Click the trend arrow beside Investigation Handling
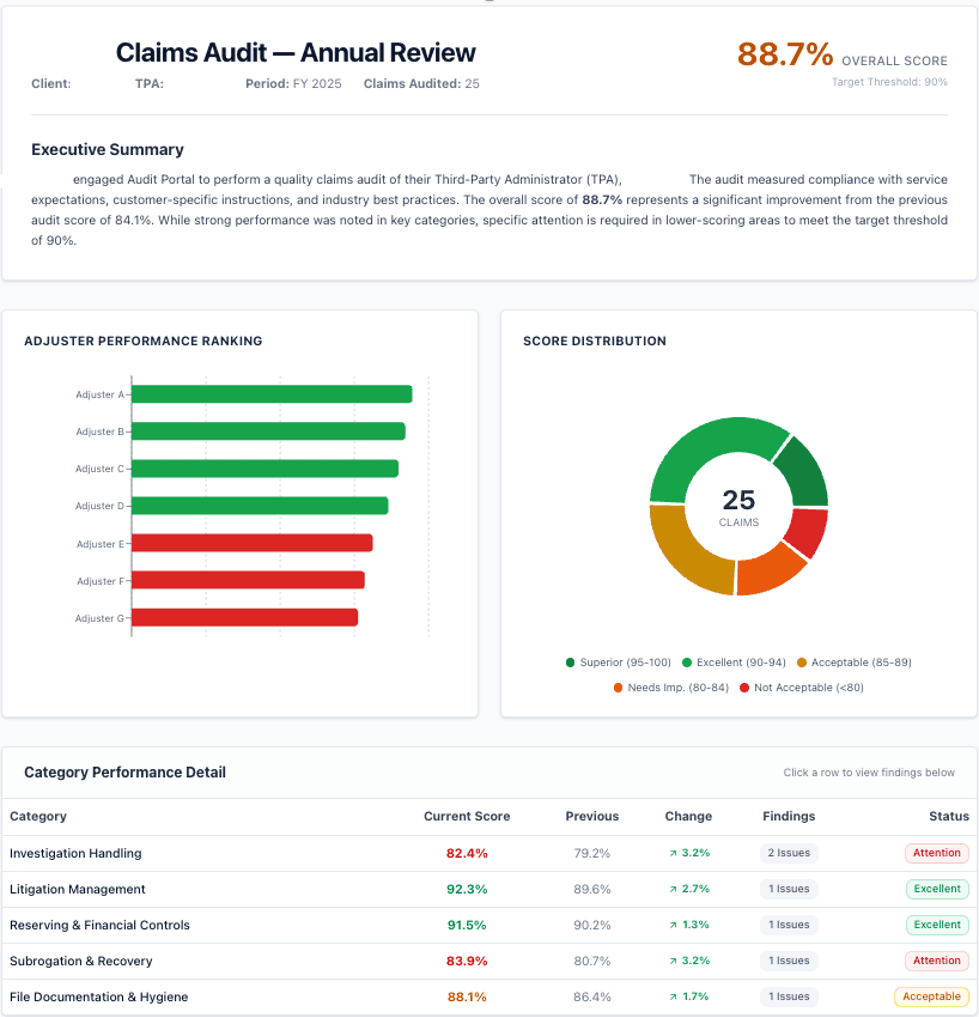This screenshot has height=1017, width=979. pos(675,853)
